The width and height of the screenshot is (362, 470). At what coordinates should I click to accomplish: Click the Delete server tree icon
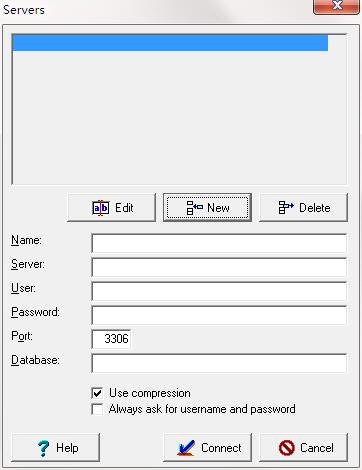coord(286,207)
